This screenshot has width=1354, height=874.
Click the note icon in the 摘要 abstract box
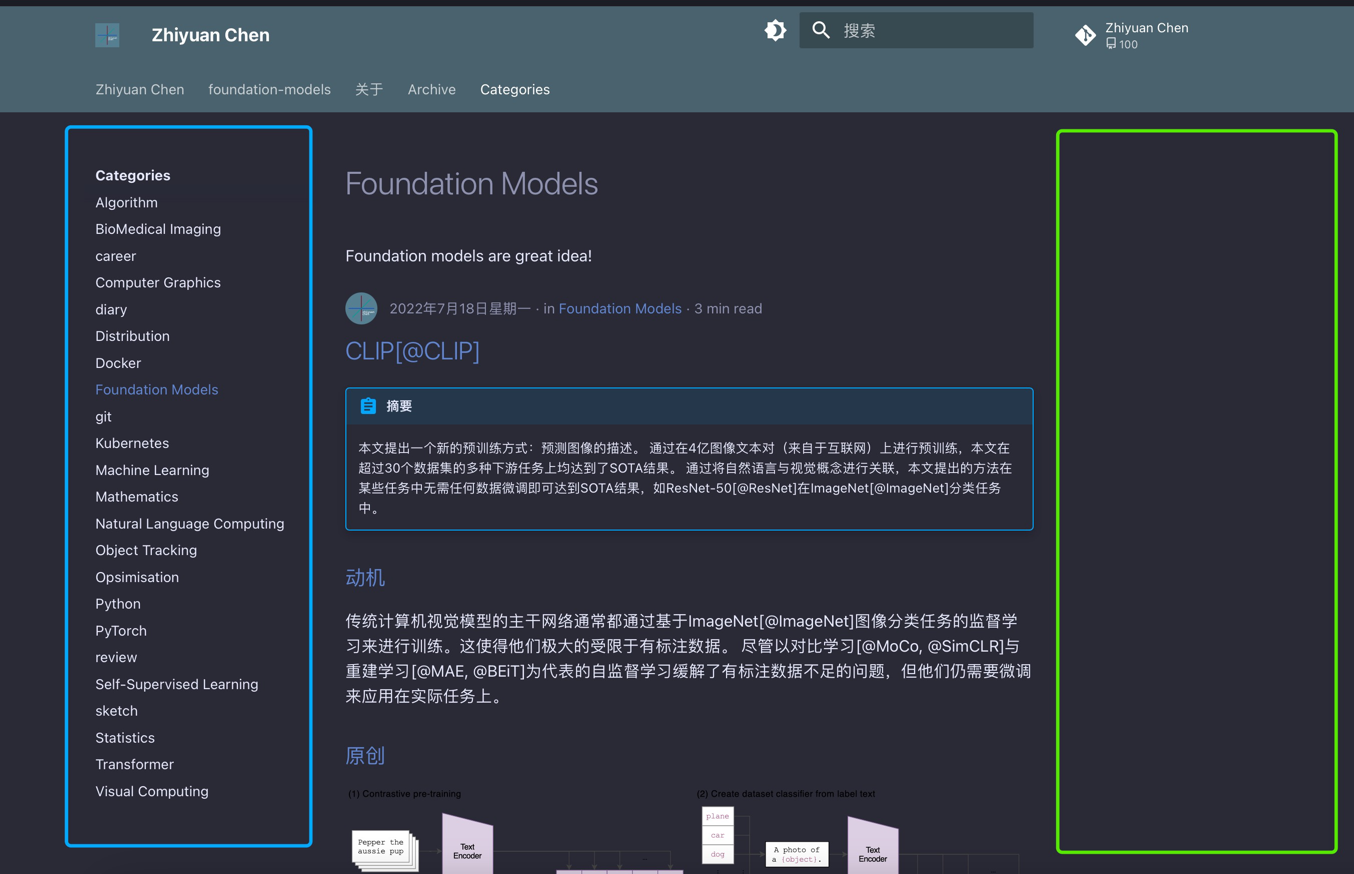[366, 405]
